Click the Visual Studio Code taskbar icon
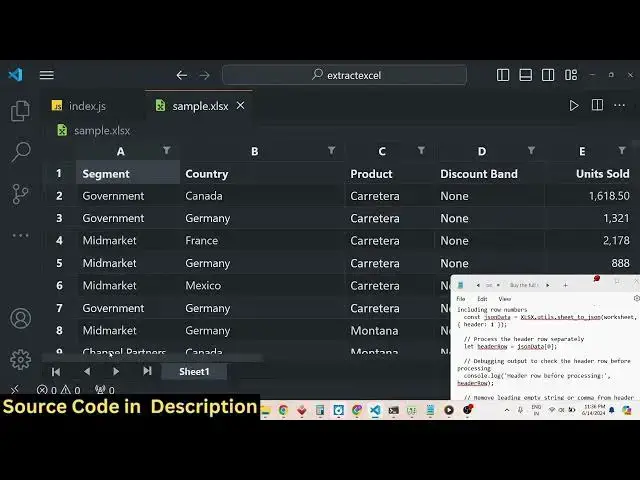The height and width of the screenshot is (480, 640). pyautogui.click(x=375, y=410)
